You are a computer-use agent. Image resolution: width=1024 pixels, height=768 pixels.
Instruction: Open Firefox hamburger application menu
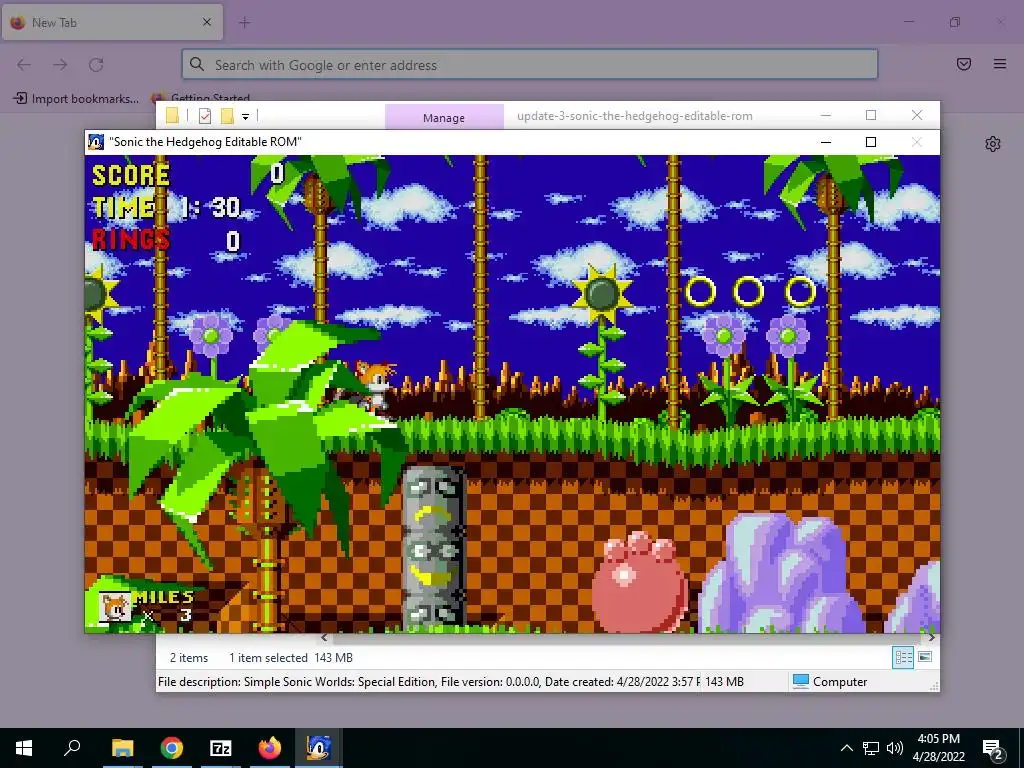tap(1000, 64)
